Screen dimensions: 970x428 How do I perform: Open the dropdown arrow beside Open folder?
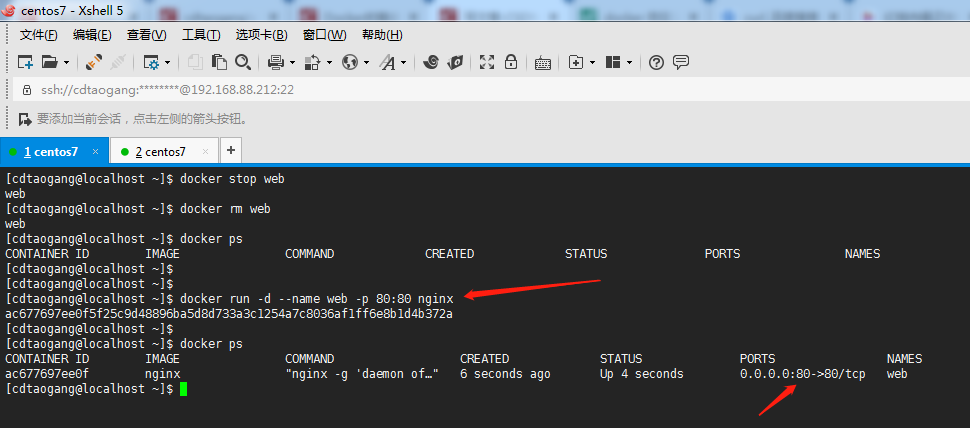pos(66,62)
